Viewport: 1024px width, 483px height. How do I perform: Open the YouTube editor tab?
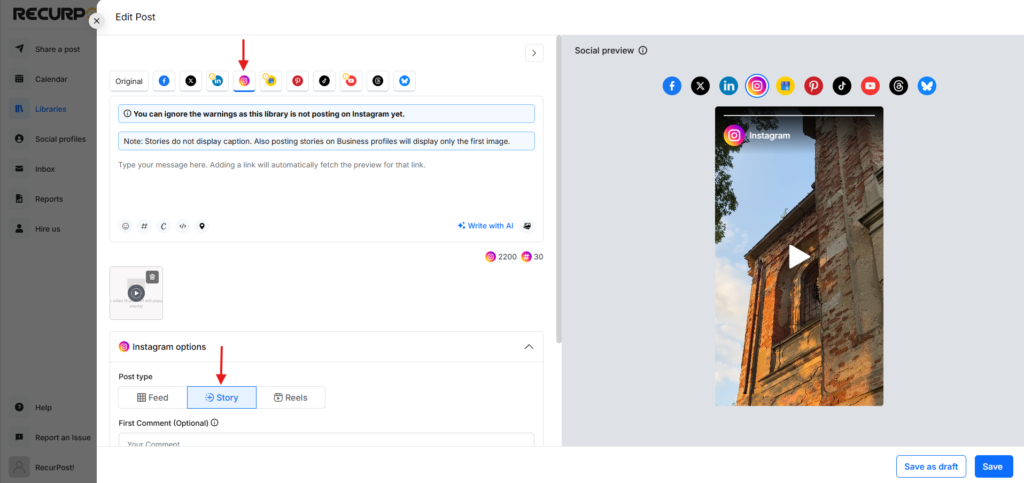pos(351,81)
